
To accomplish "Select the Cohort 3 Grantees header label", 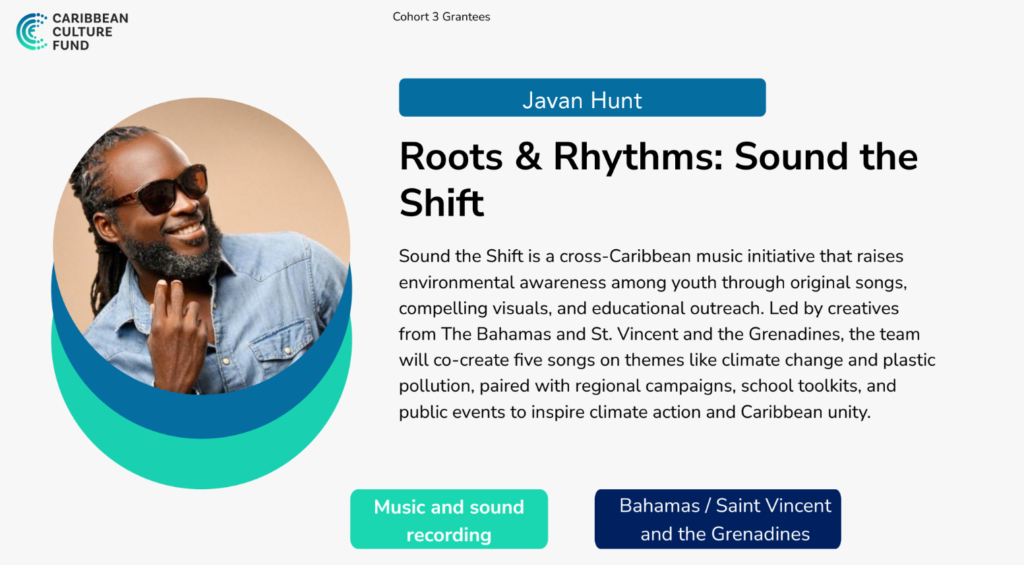I will click(441, 17).
